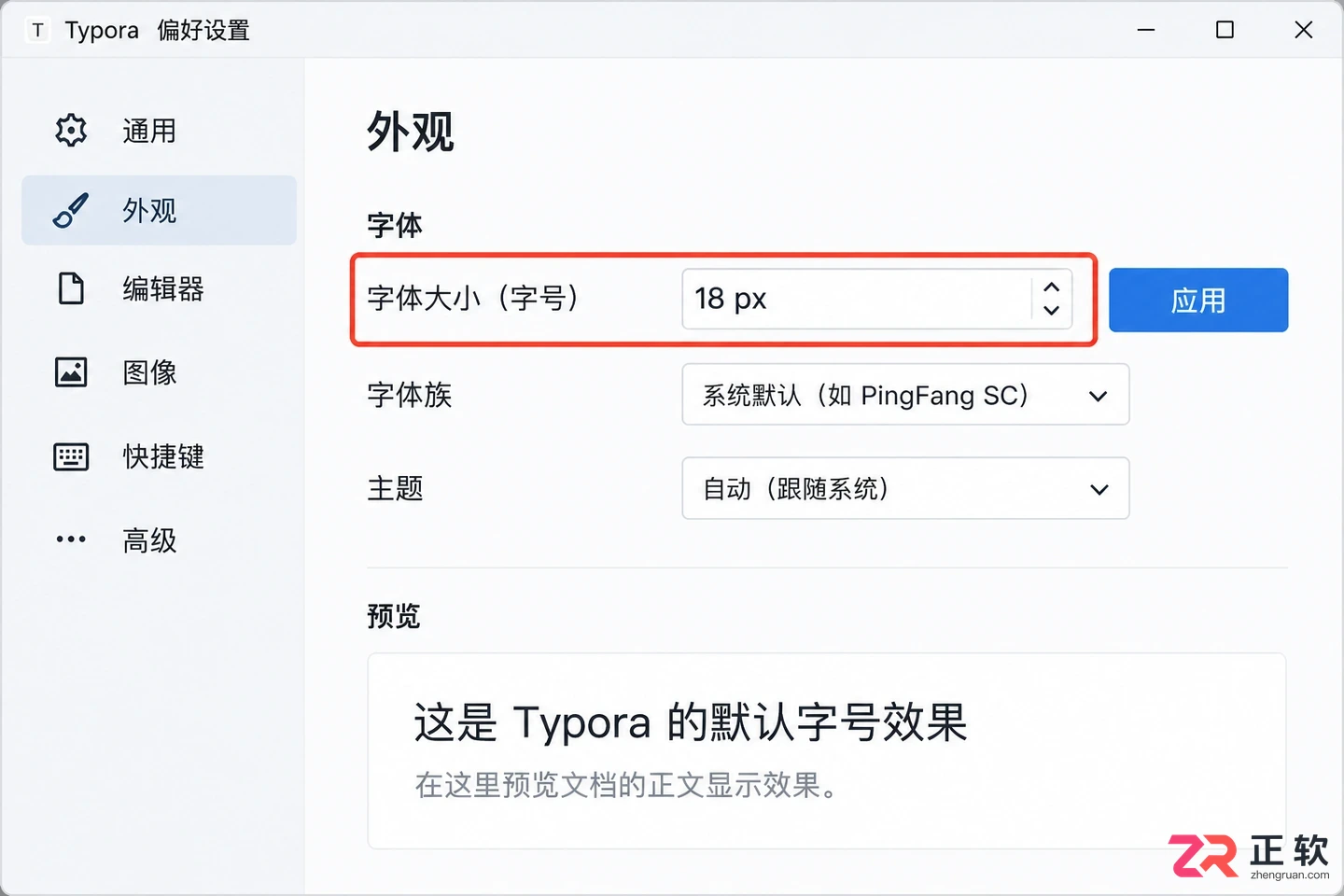Open the 主题 dropdown showing 自动（跟随系统）
The width and height of the screenshot is (1344, 896).
point(905,488)
